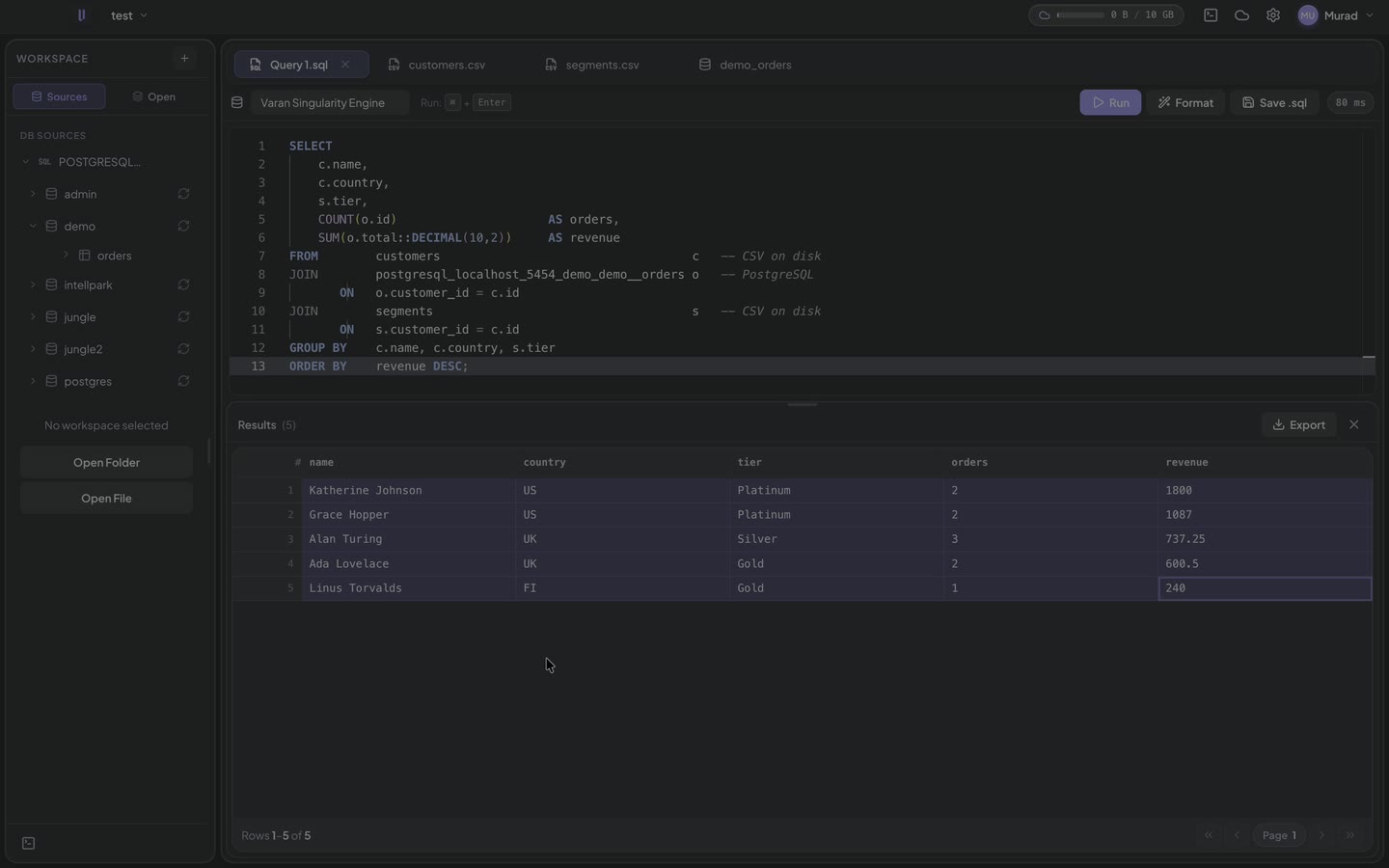The height and width of the screenshot is (868, 1389).
Task: Click the storage usage bar 0 B / 10 GB
Action: point(1105,15)
